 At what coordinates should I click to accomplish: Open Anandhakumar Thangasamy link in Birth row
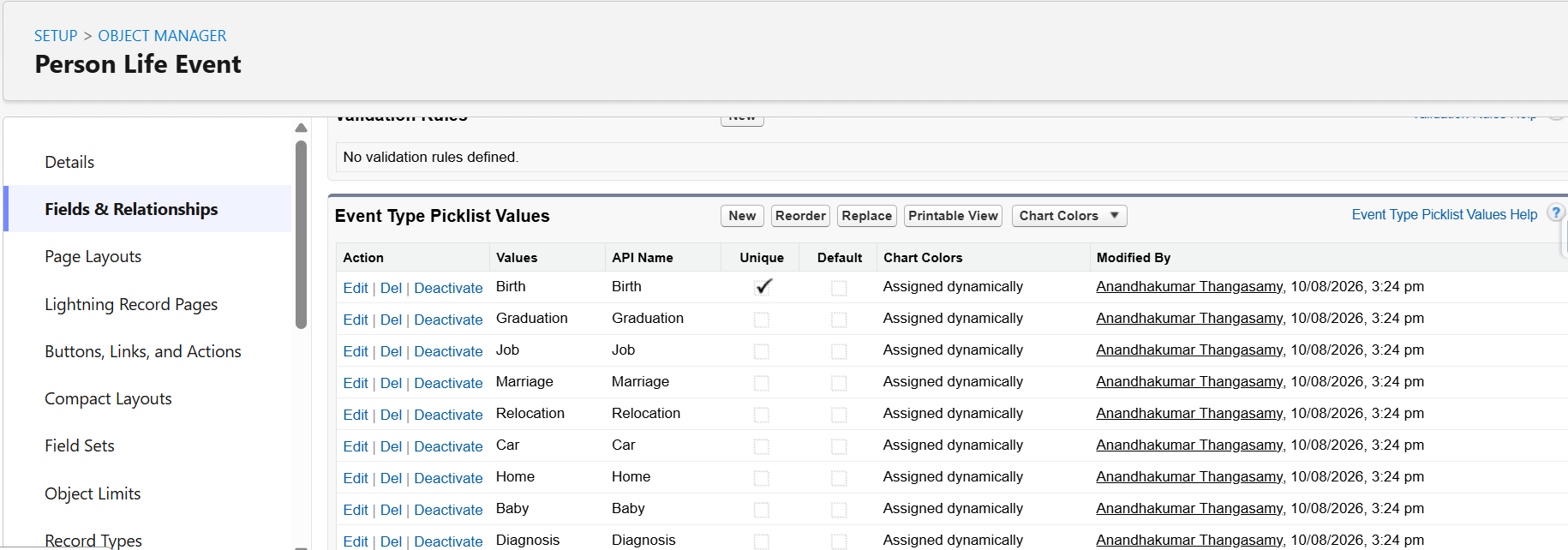pos(1189,286)
